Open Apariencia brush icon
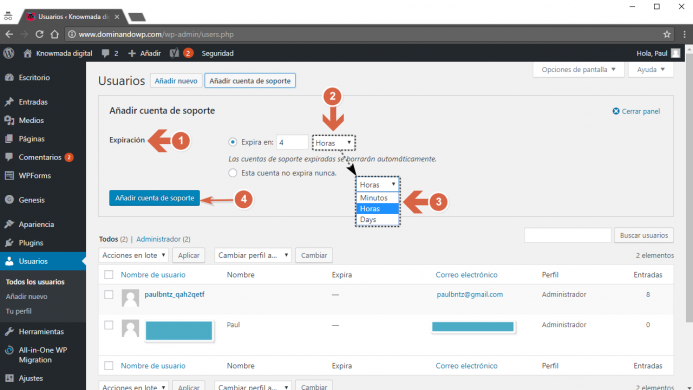 (9, 224)
